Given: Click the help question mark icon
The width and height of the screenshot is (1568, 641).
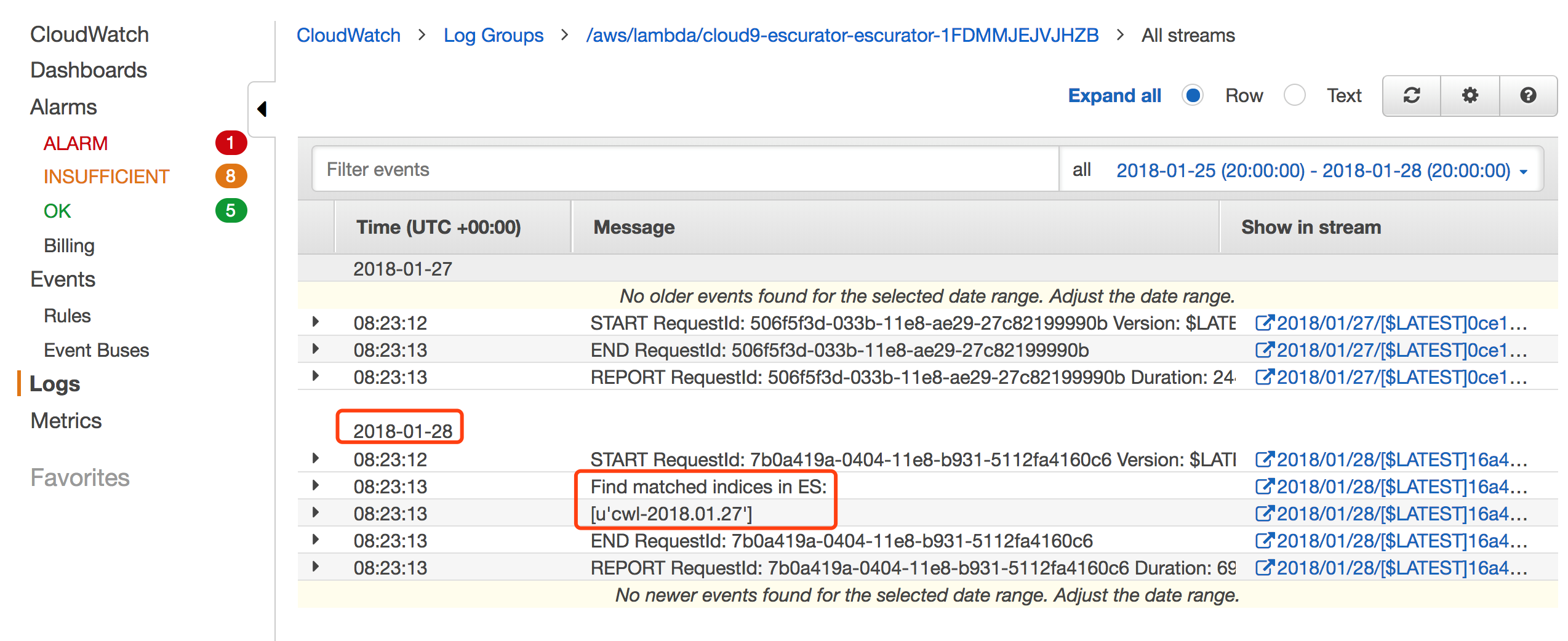Looking at the screenshot, I should [x=1528, y=95].
